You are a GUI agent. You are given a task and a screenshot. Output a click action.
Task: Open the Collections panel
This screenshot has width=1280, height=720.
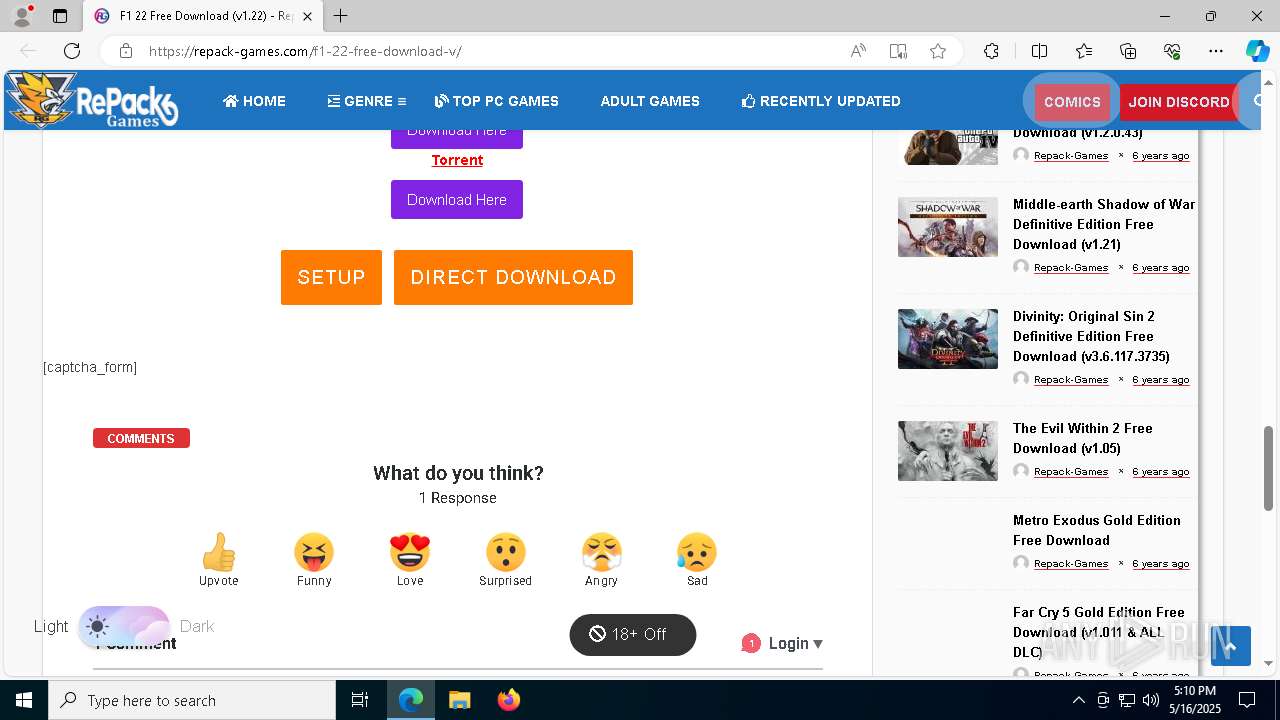click(x=1128, y=51)
